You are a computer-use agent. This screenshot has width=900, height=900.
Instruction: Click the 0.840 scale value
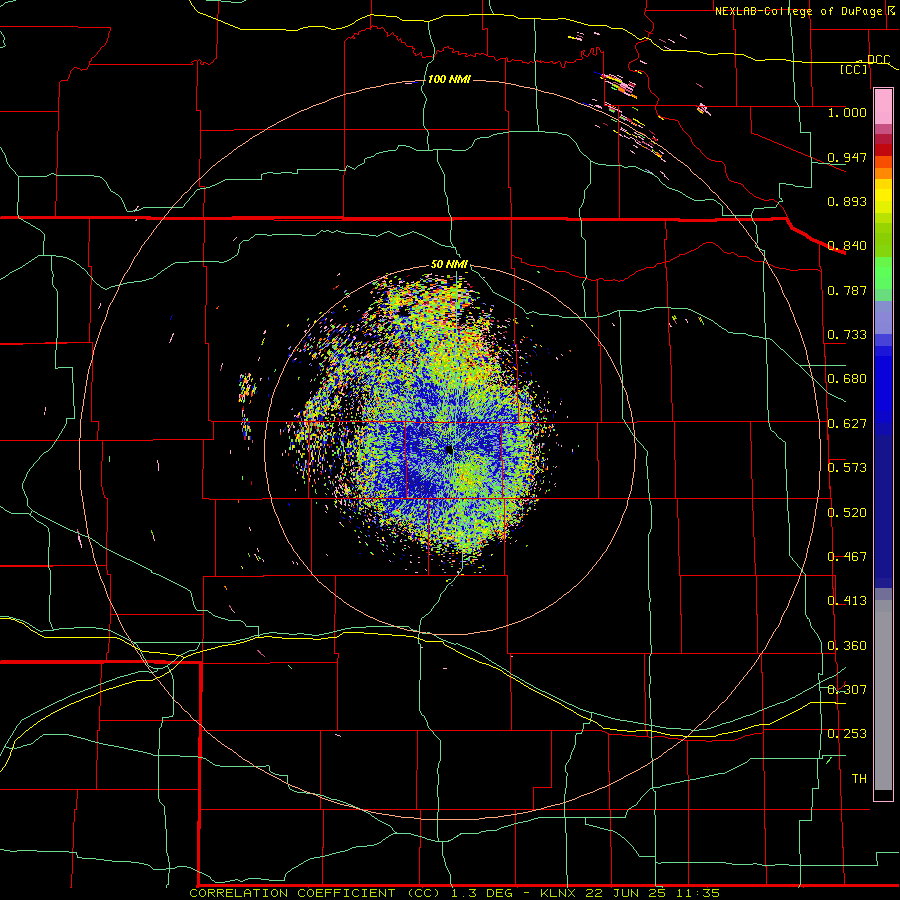(847, 246)
